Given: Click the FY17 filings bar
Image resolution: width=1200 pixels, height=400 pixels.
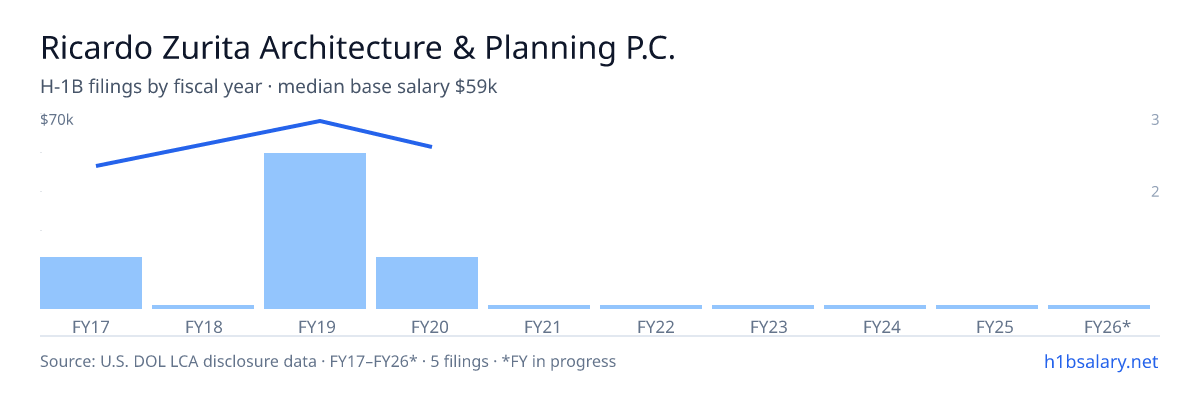Looking at the screenshot, I should [x=91, y=283].
